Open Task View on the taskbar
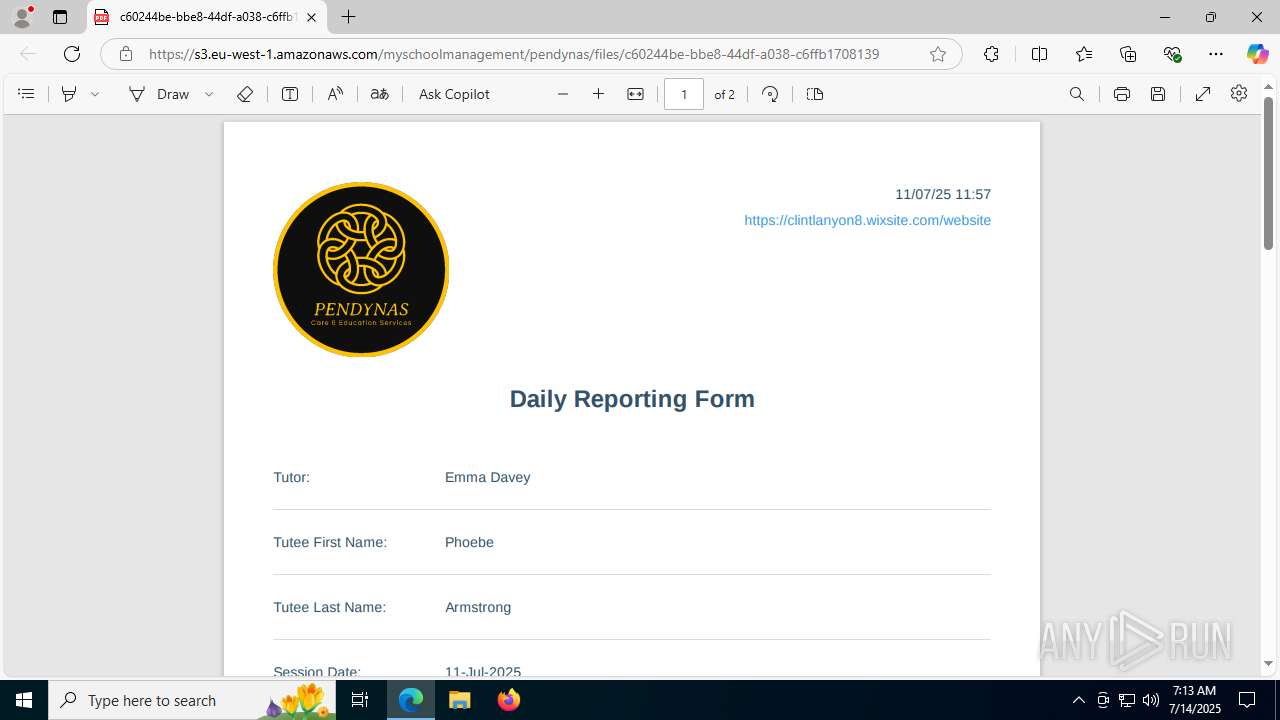The height and width of the screenshot is (720, 1280). [x=361, y=700]
